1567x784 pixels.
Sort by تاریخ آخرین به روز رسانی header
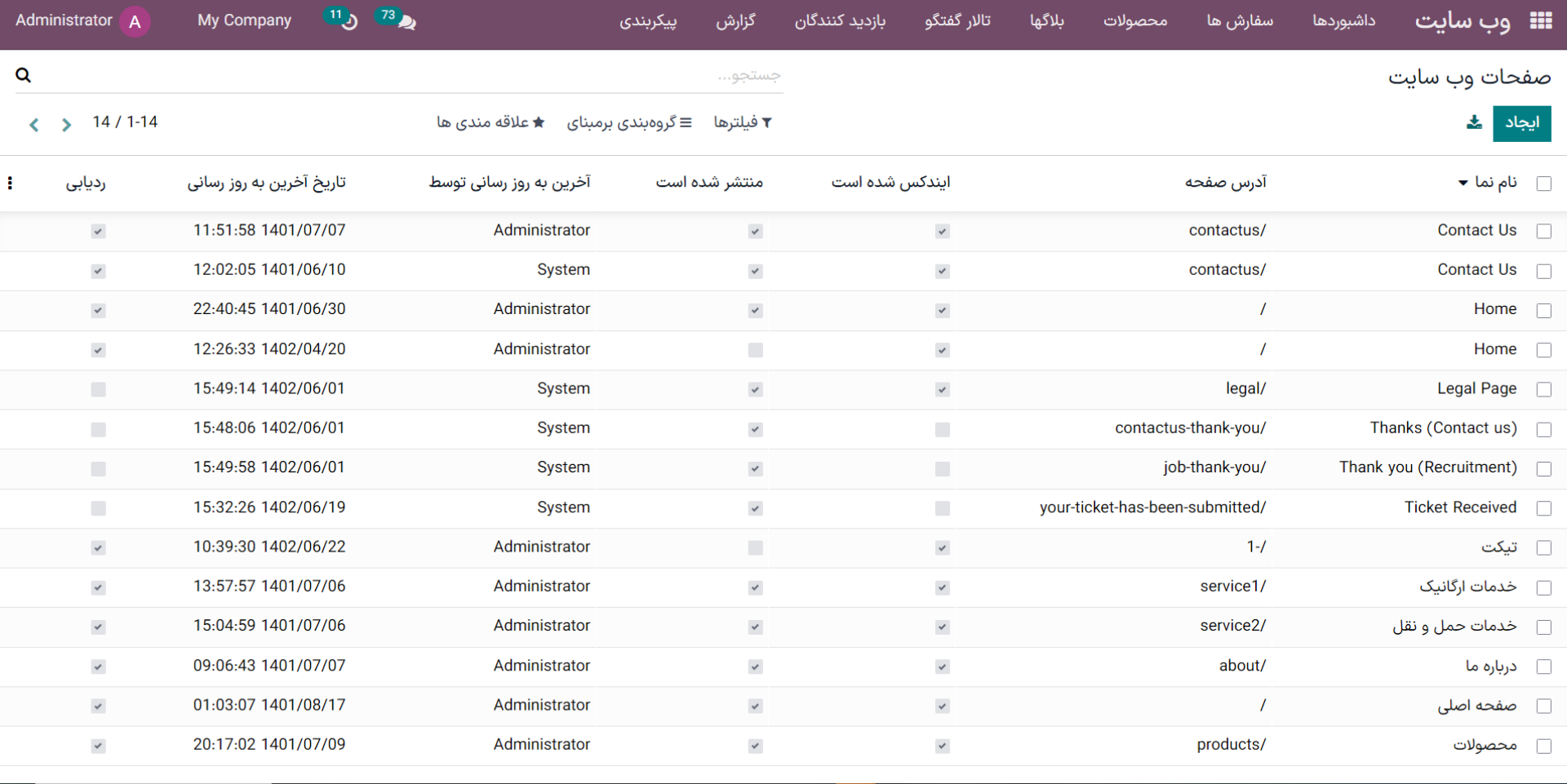(266, 182)
